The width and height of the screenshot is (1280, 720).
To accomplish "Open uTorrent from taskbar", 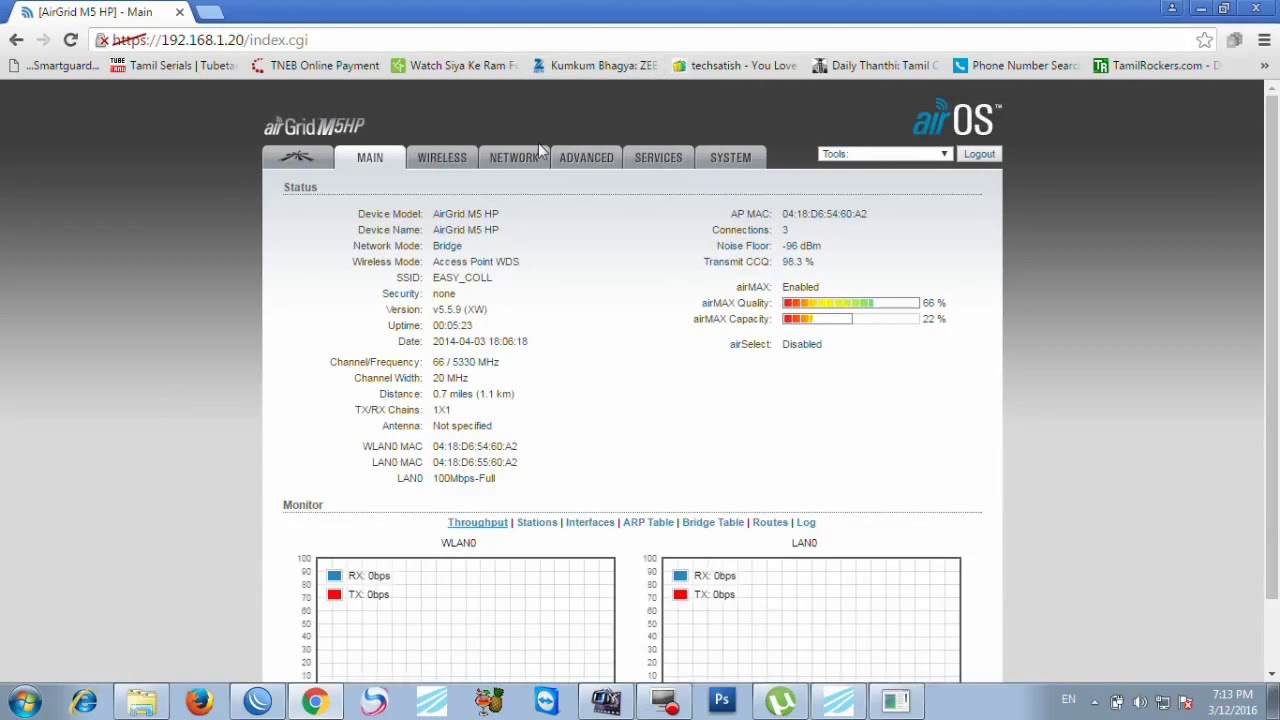I will coord(780,701).
